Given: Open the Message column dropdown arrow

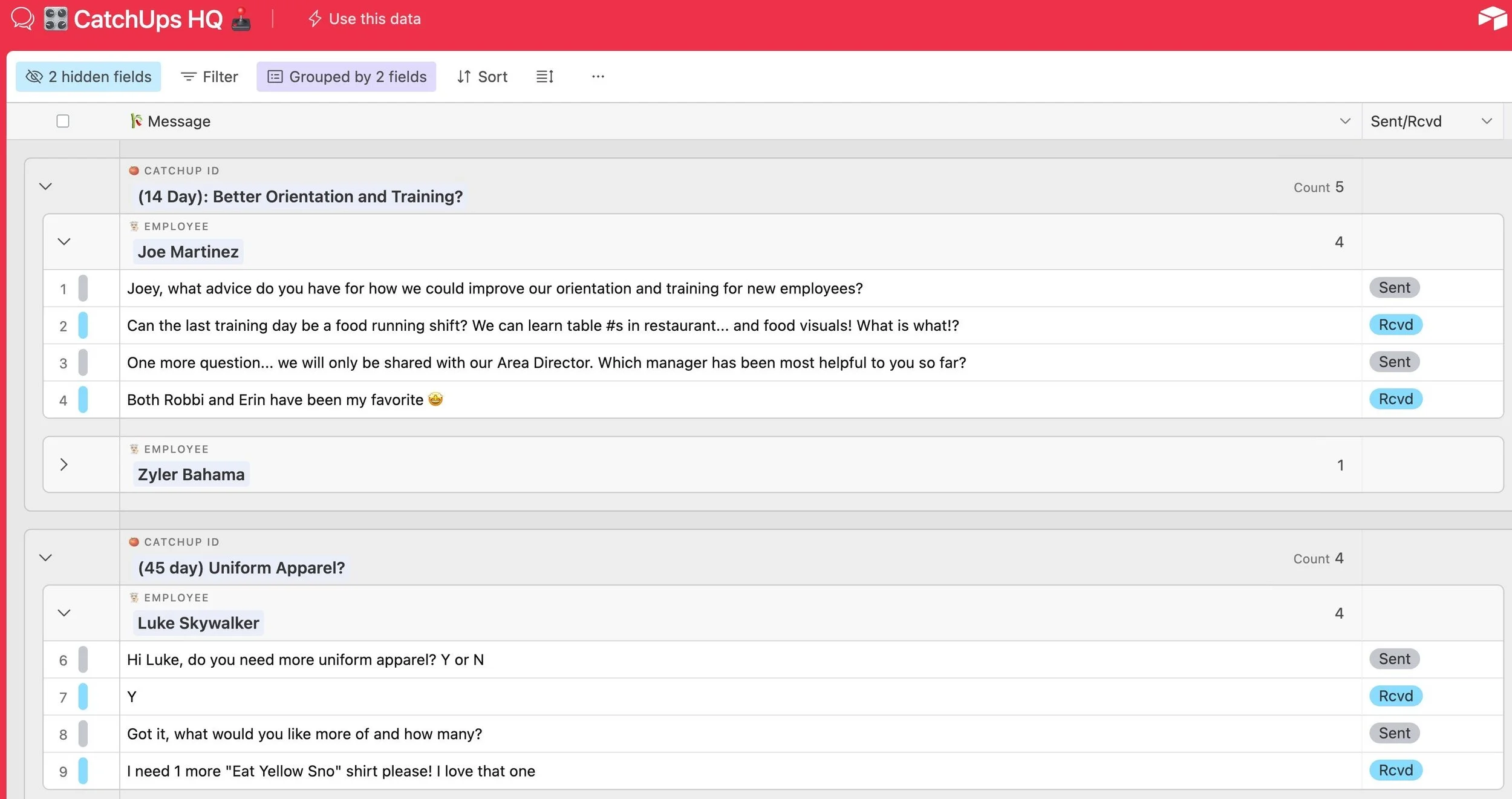Looking at the screenshot, I should coord(1344,121).
